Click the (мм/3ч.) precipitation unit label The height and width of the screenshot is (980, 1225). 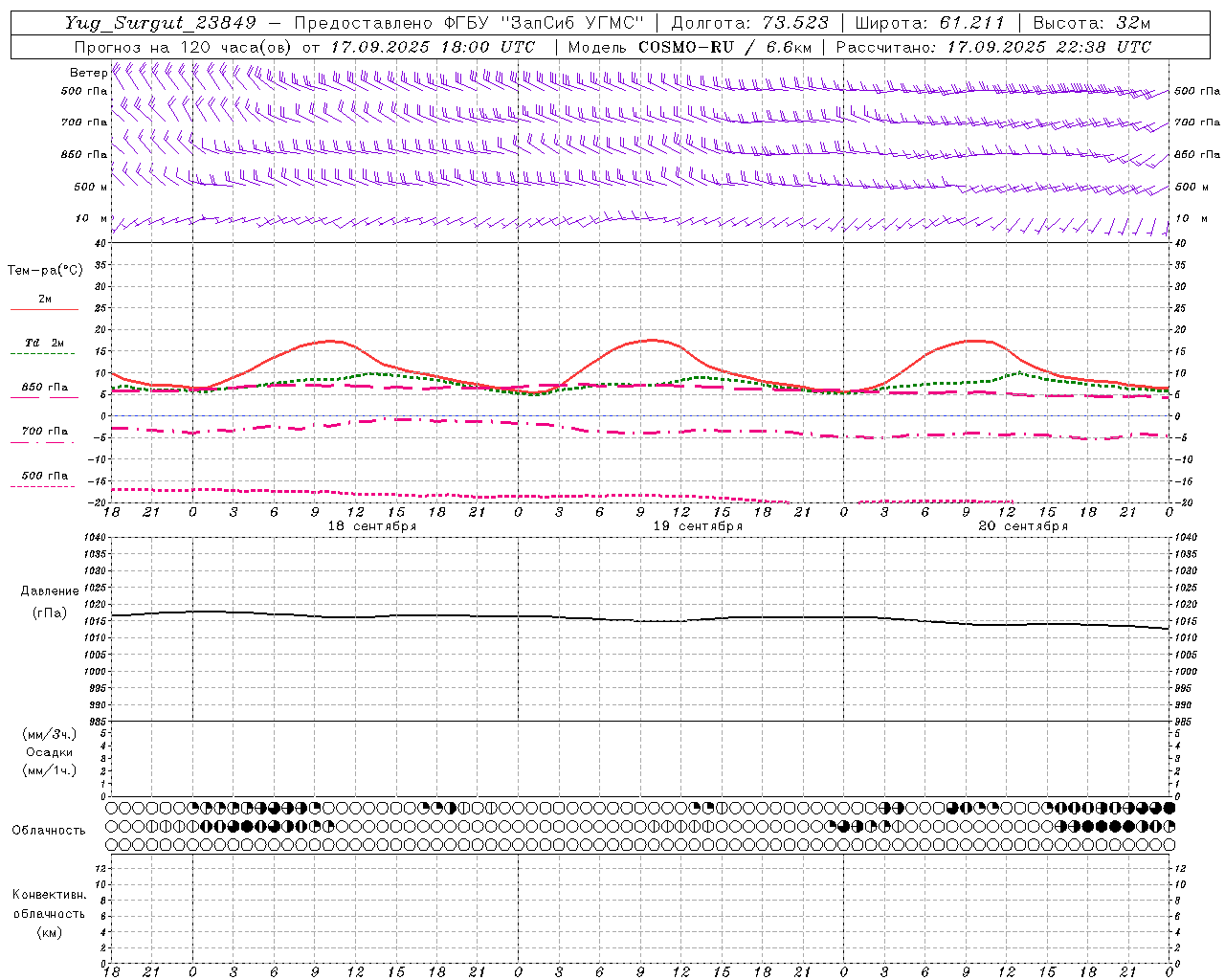click(50, 734)
